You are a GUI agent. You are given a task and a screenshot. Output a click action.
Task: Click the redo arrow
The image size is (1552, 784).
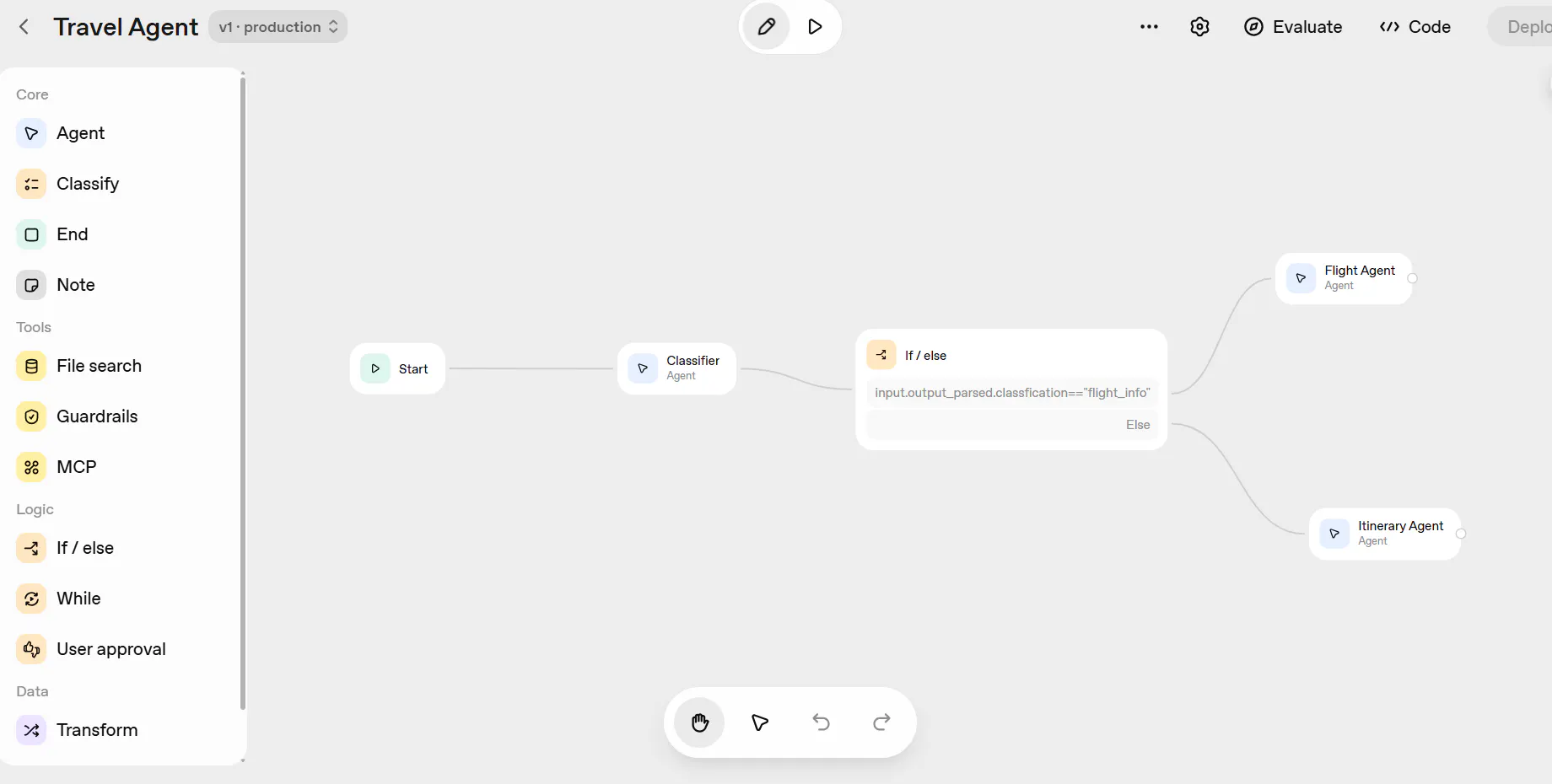click(881, 722)
